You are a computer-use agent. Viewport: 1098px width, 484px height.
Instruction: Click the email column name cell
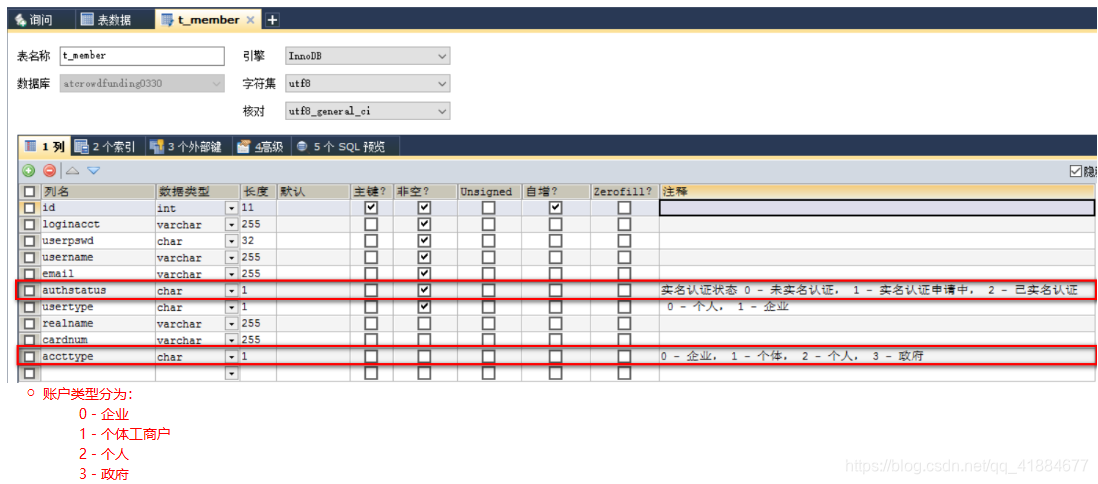coord(97,274)
